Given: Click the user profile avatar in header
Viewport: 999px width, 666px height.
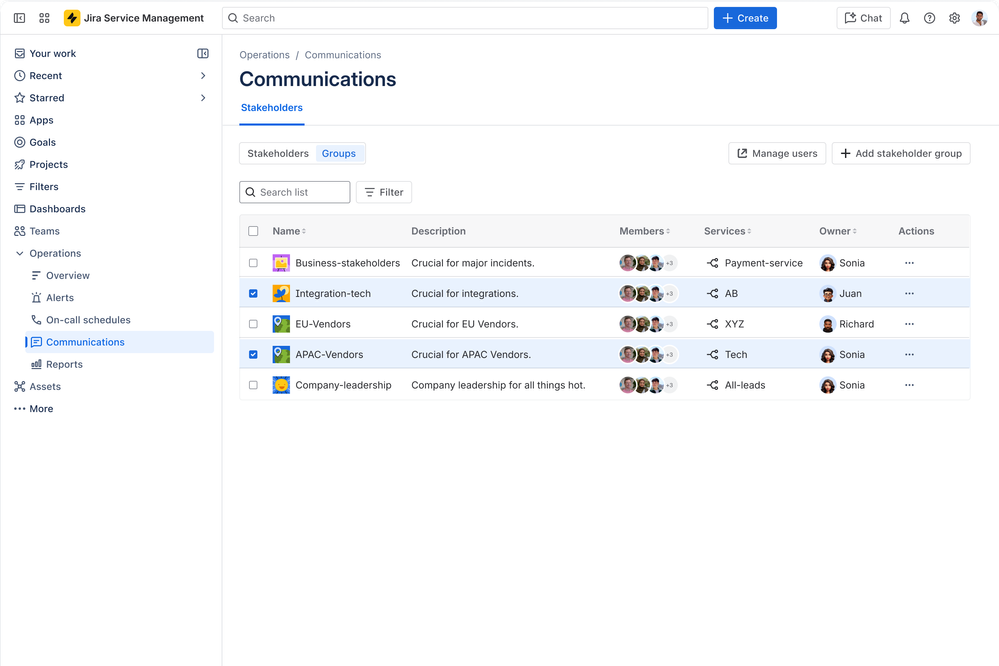Looking at the screenshot, I should [x=979, y=18].
